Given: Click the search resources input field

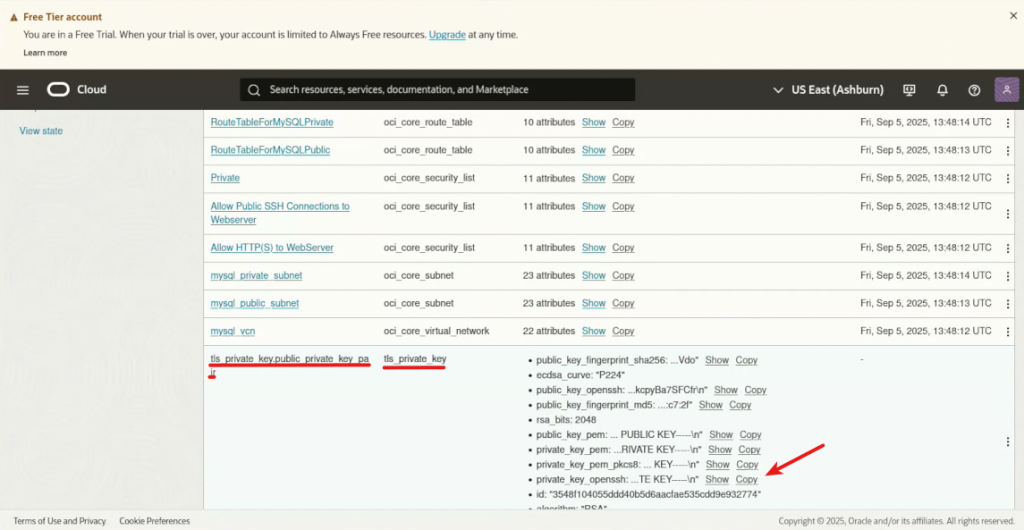Looking at the screenshot, I should point(438,90).
